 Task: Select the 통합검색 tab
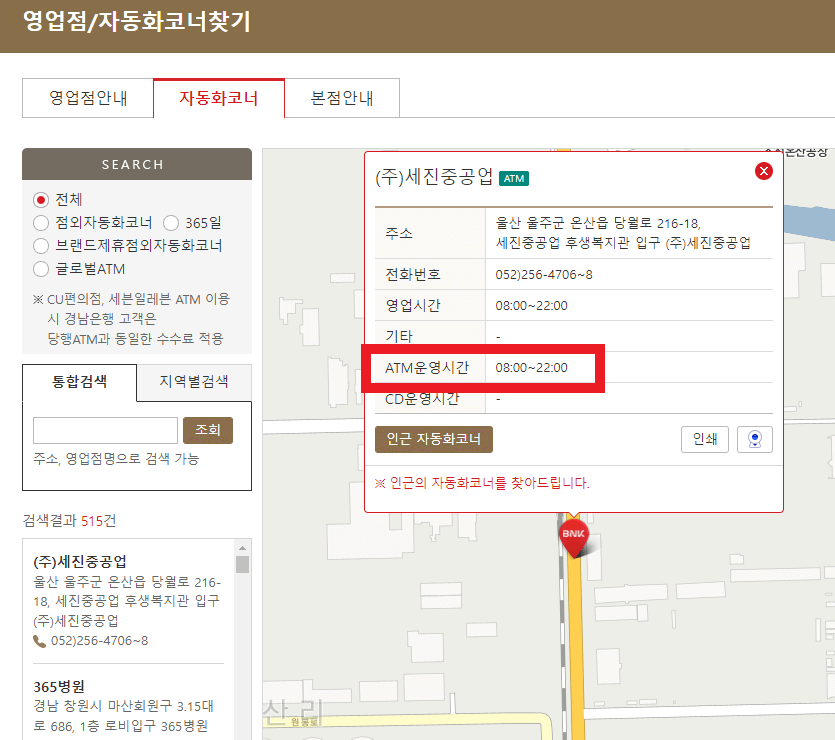click(x=77, y=382)
